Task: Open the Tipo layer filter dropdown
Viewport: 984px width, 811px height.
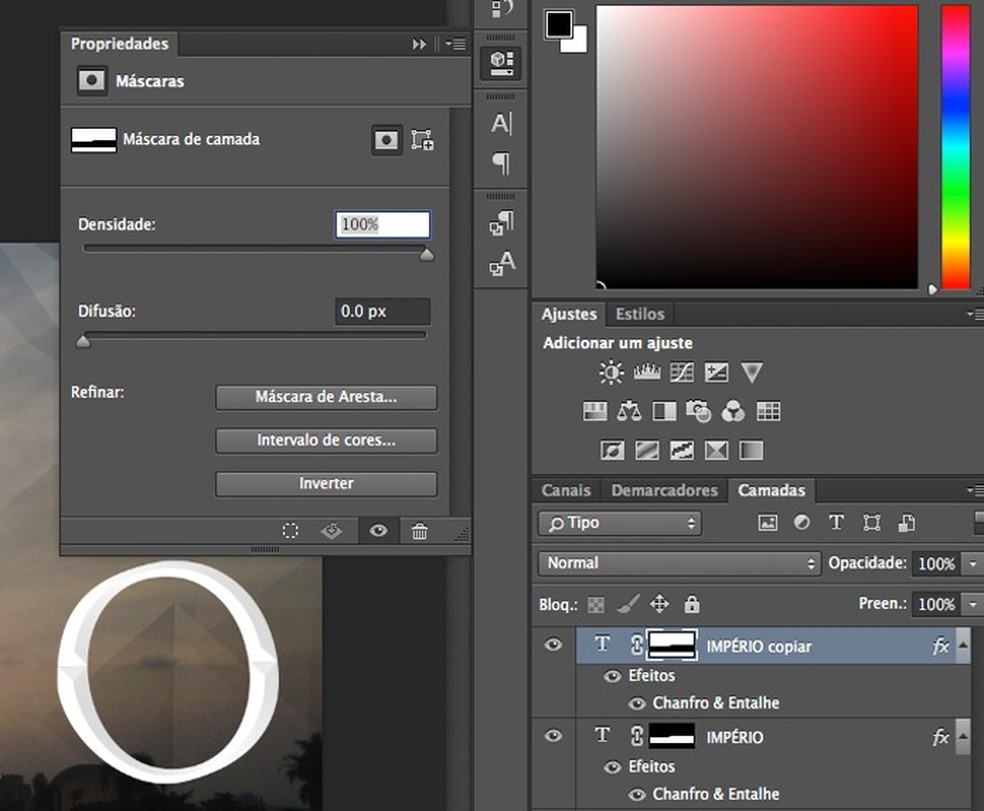Action: pyautogui.click(x=619, y=523)
